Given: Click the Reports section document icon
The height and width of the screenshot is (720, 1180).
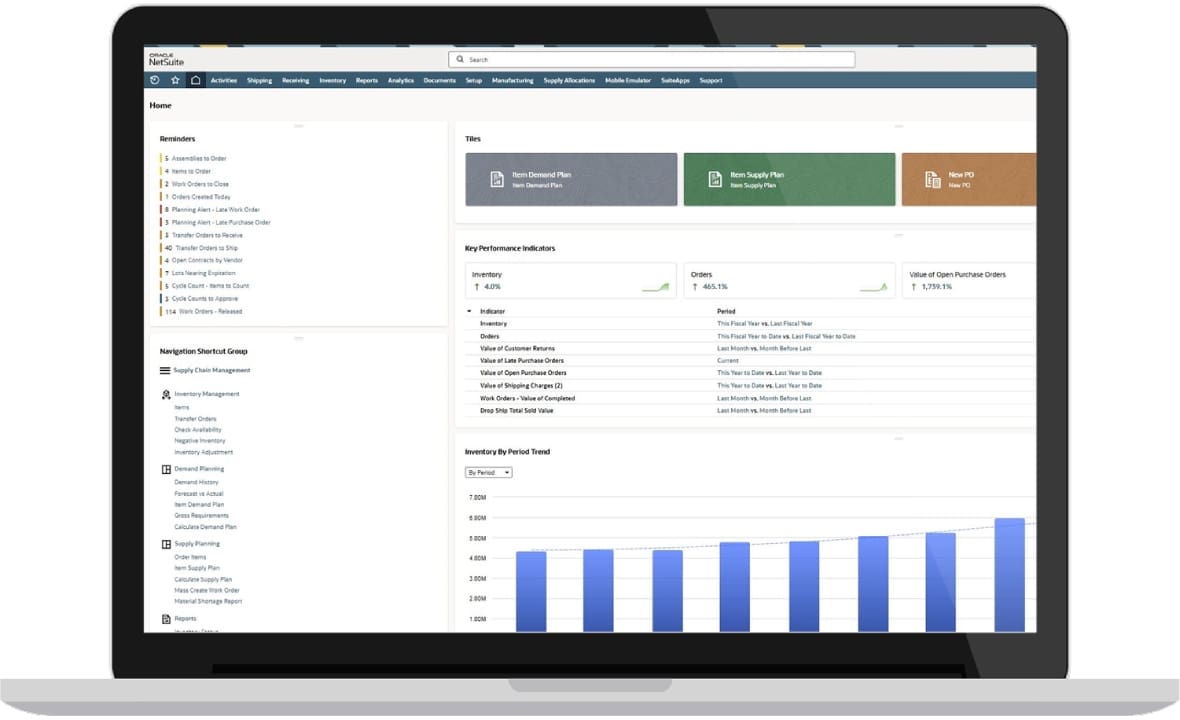Looking at the screenshot, I should [166, 619].
